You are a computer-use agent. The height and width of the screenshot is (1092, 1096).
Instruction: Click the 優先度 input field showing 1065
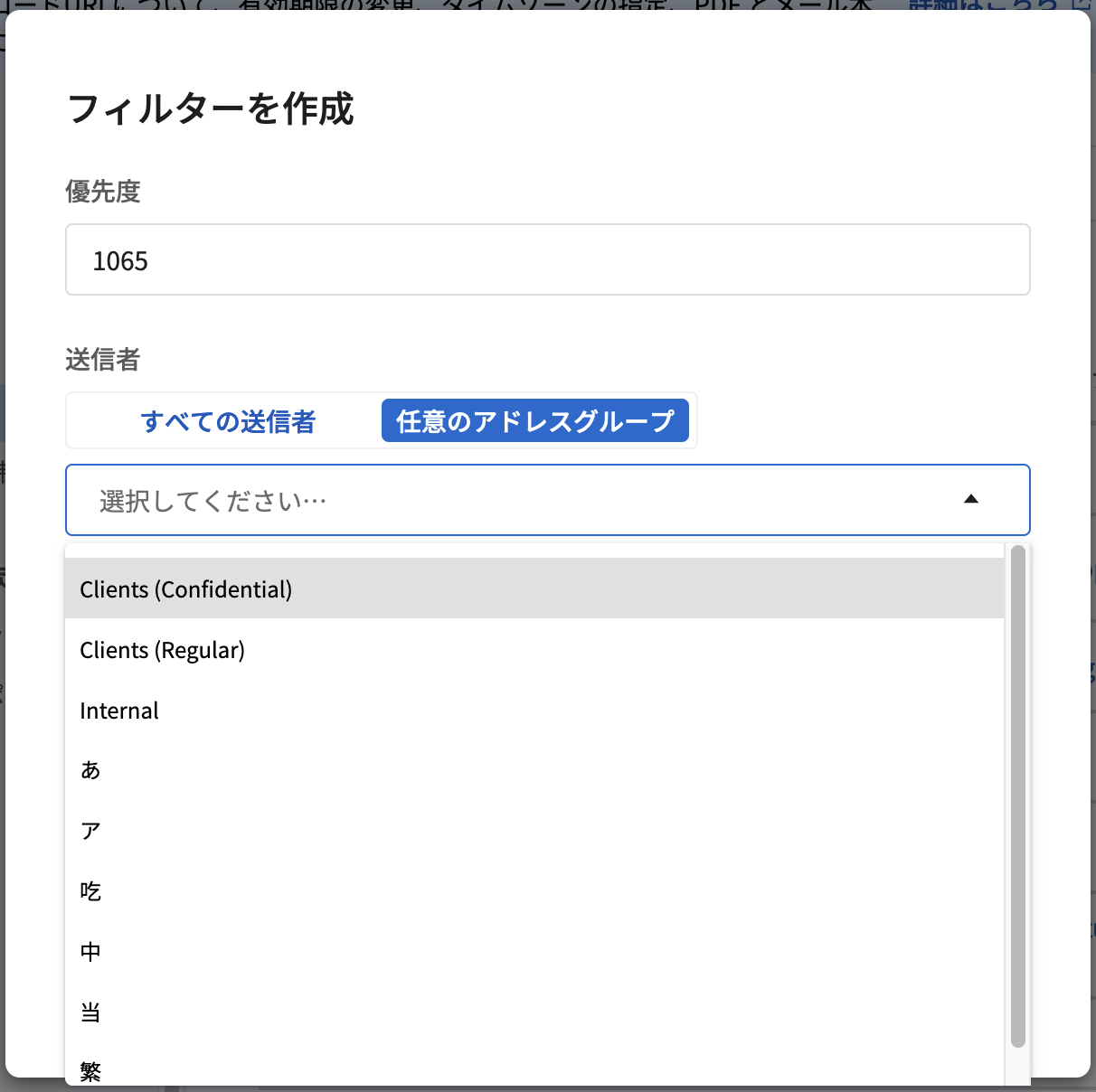[548, 259]
